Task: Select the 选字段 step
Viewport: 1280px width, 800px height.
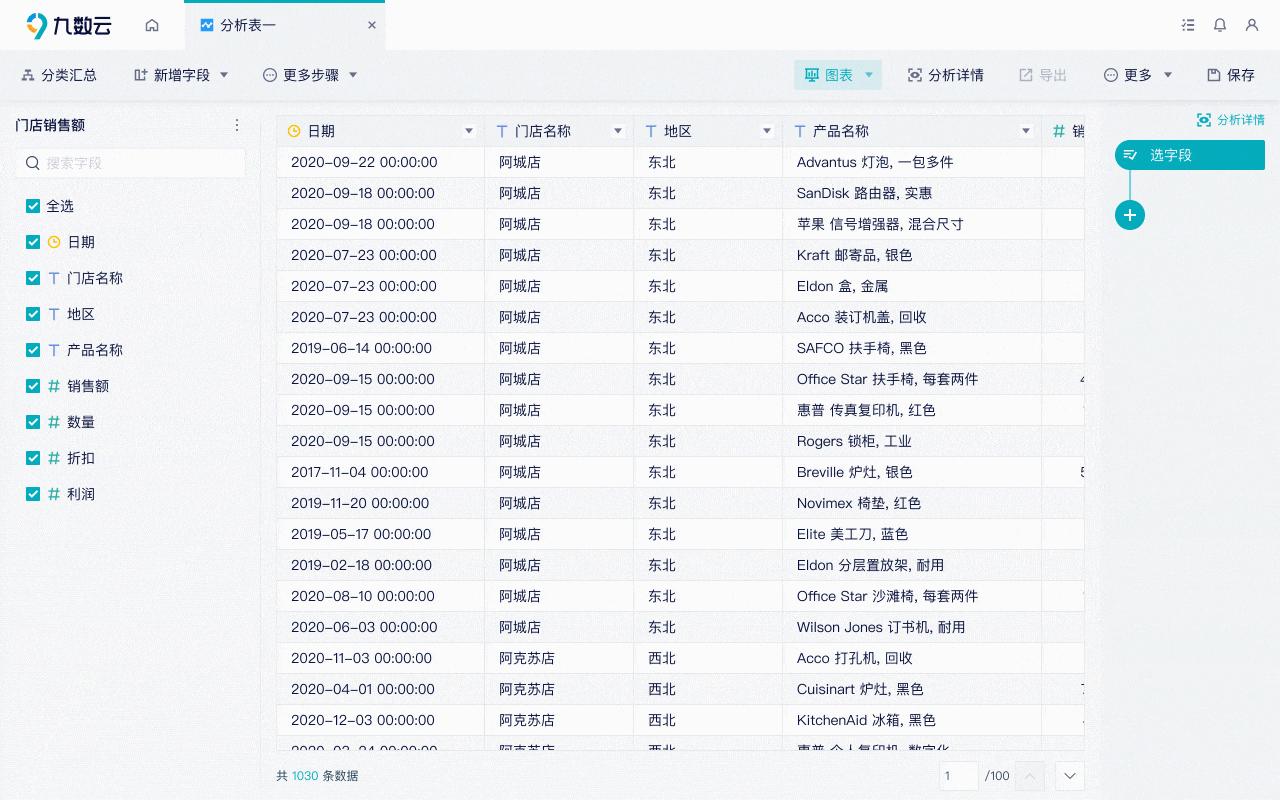Action: point(1190,155)
